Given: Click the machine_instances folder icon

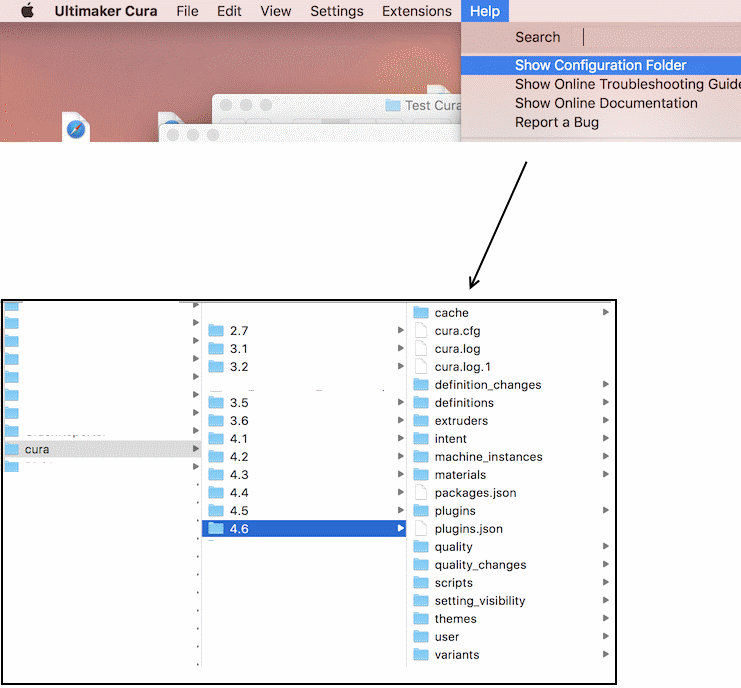Looking at the screenshot, I should point(421,456).
